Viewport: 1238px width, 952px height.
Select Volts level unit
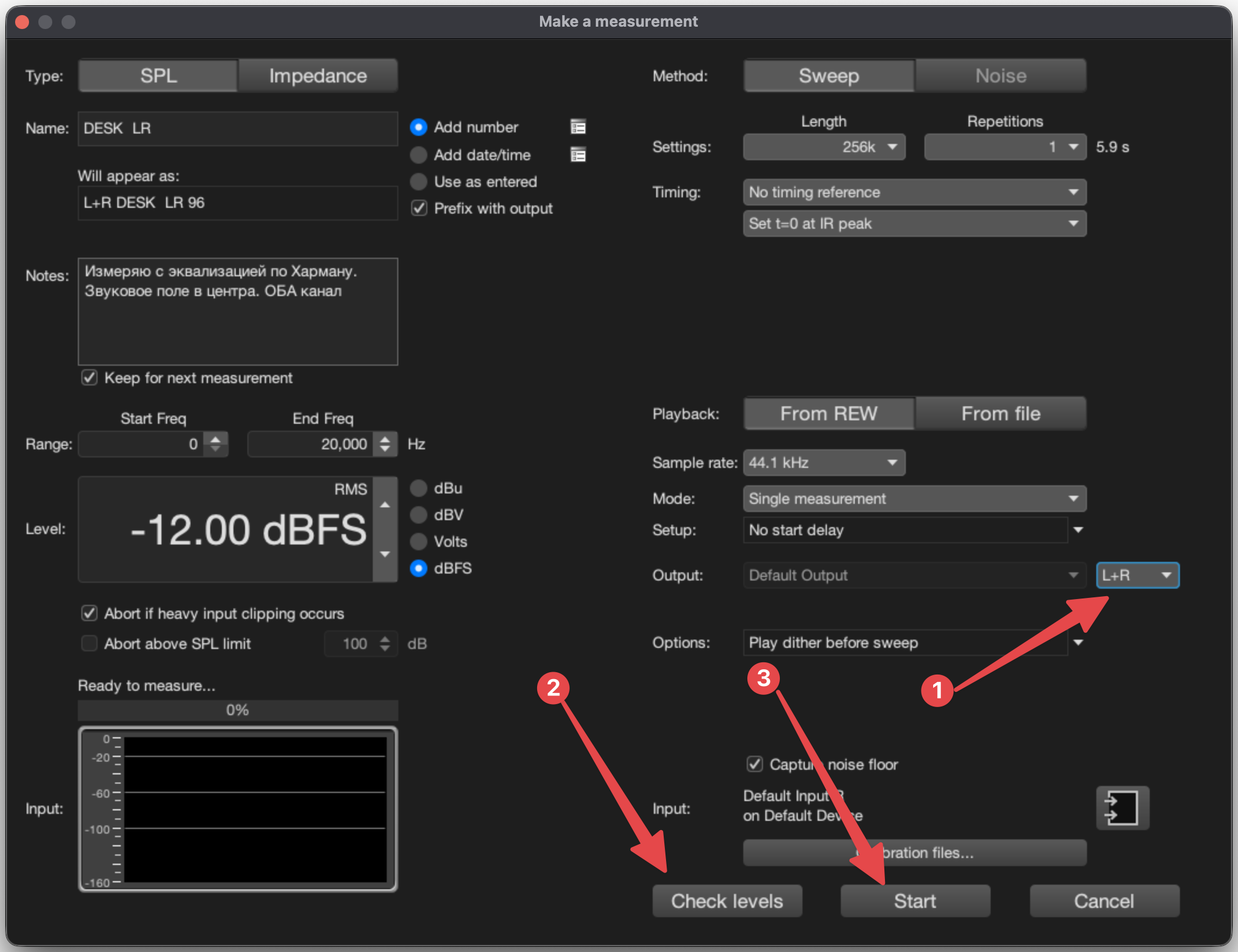pos(418,542)
